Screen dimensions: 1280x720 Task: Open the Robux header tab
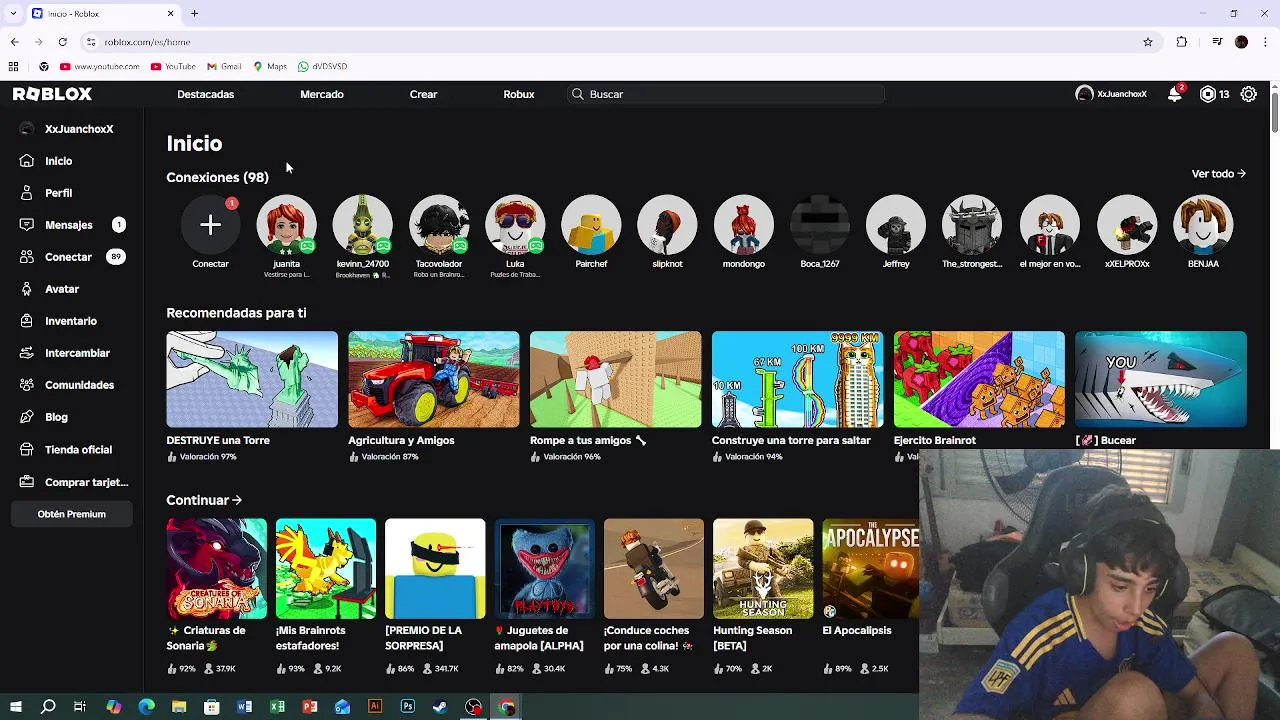coord(519,94)
